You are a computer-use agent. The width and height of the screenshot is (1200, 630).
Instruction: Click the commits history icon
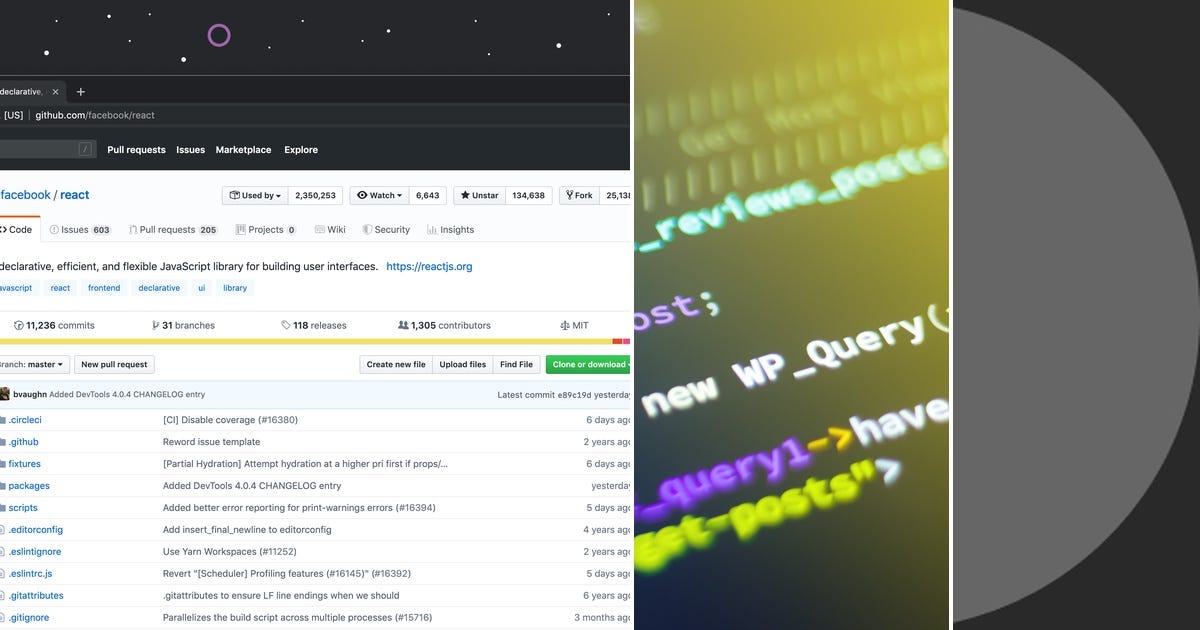17,325
